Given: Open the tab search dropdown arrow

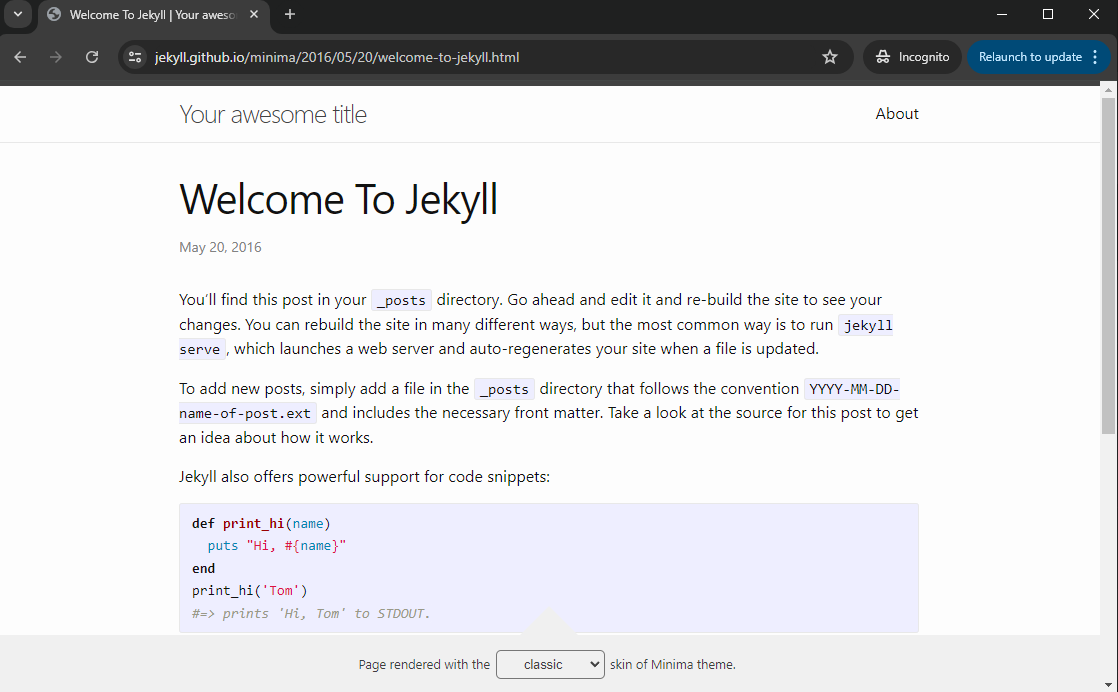Looking at the screenshot, I should 17,14.
